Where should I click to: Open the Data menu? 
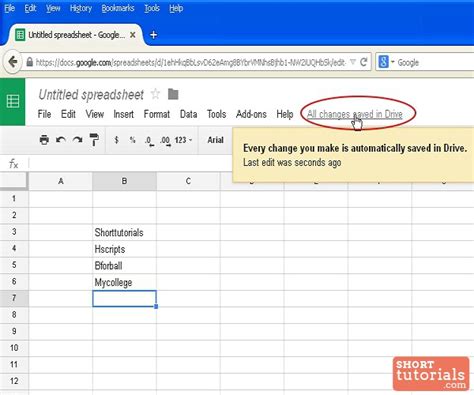(x=188, y=114)
